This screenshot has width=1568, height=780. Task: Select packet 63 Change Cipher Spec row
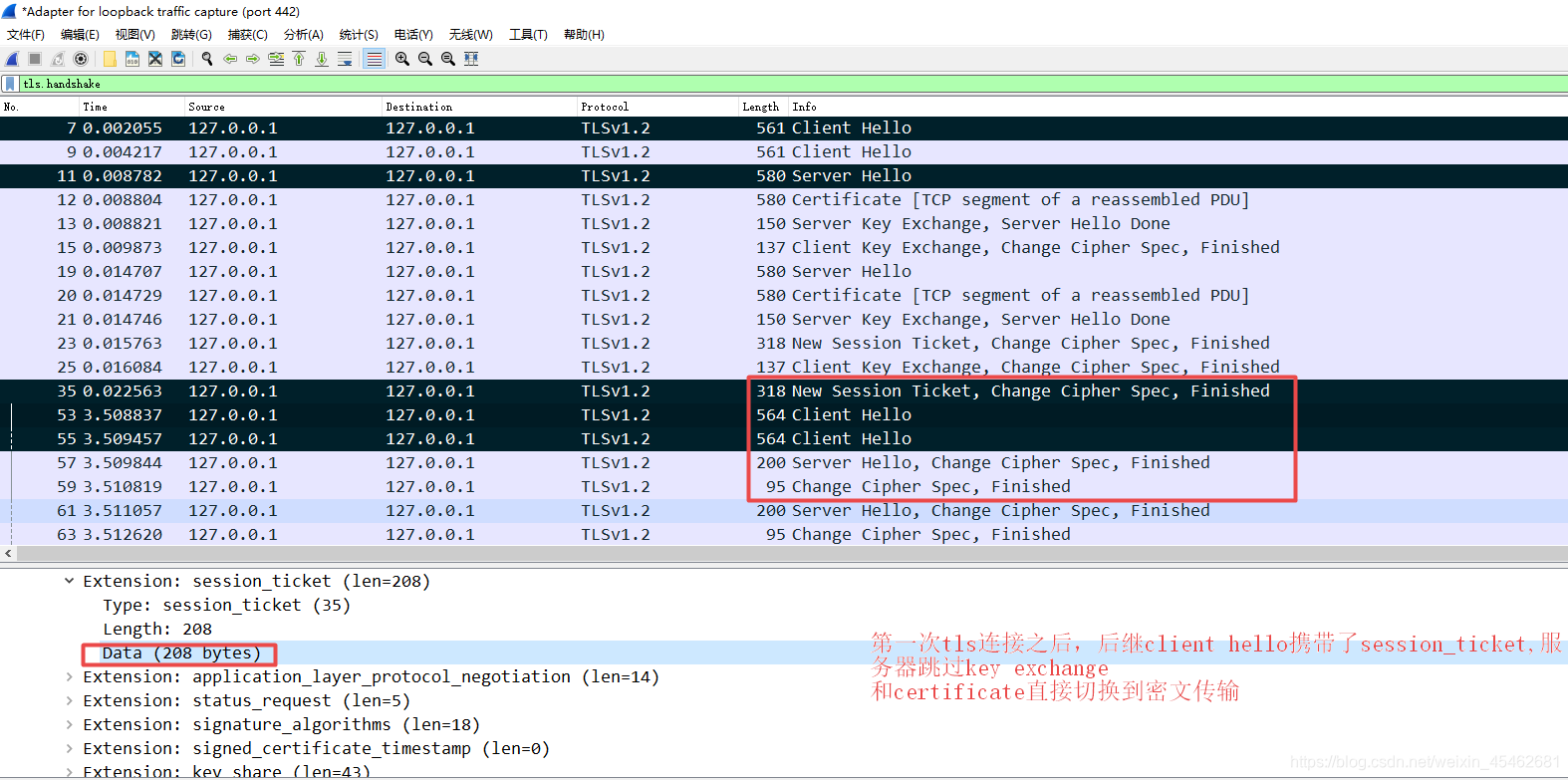point(784,534)
